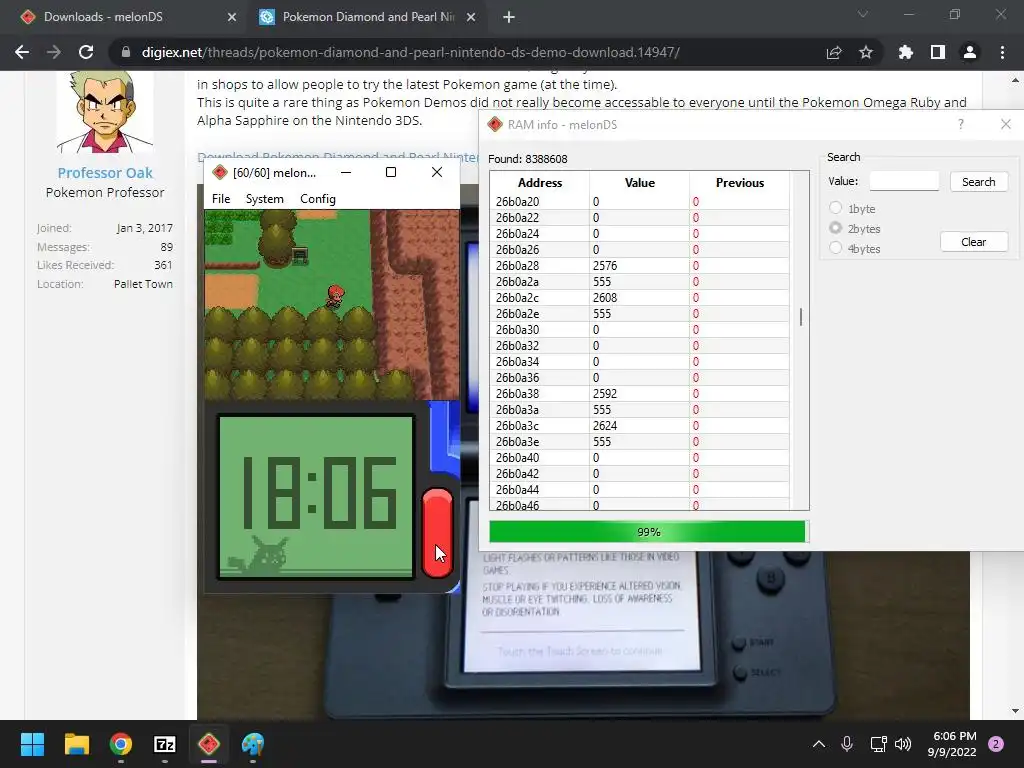Click the RAM table vertical scrollbar handle

pyautogui.click(x=801, y=317)
